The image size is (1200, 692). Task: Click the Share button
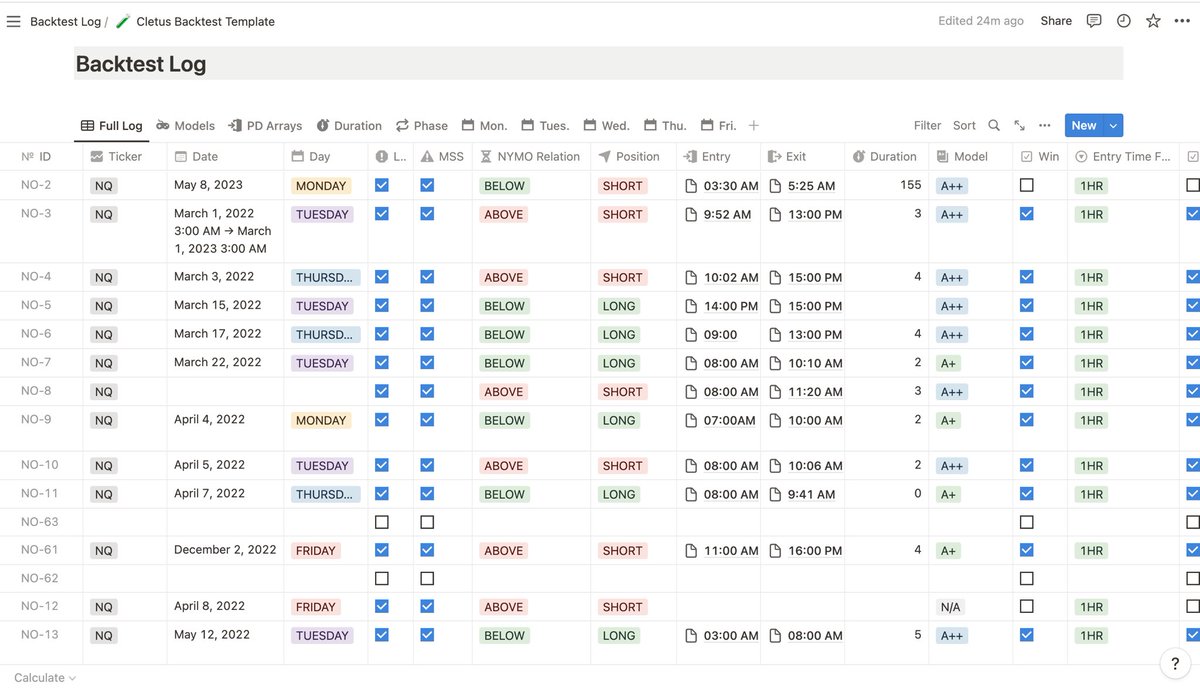(1056, 21)
